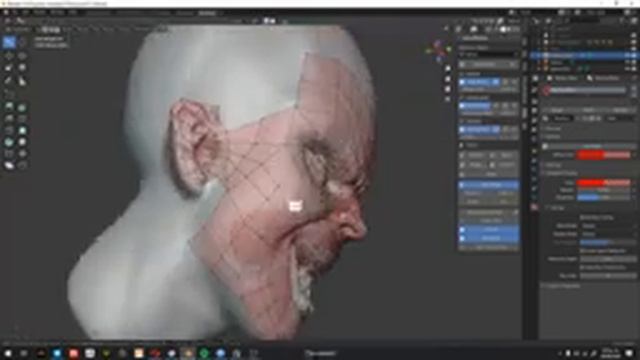Open the outliner filter dropdown

pyautogui.click(x=623, y=20)
